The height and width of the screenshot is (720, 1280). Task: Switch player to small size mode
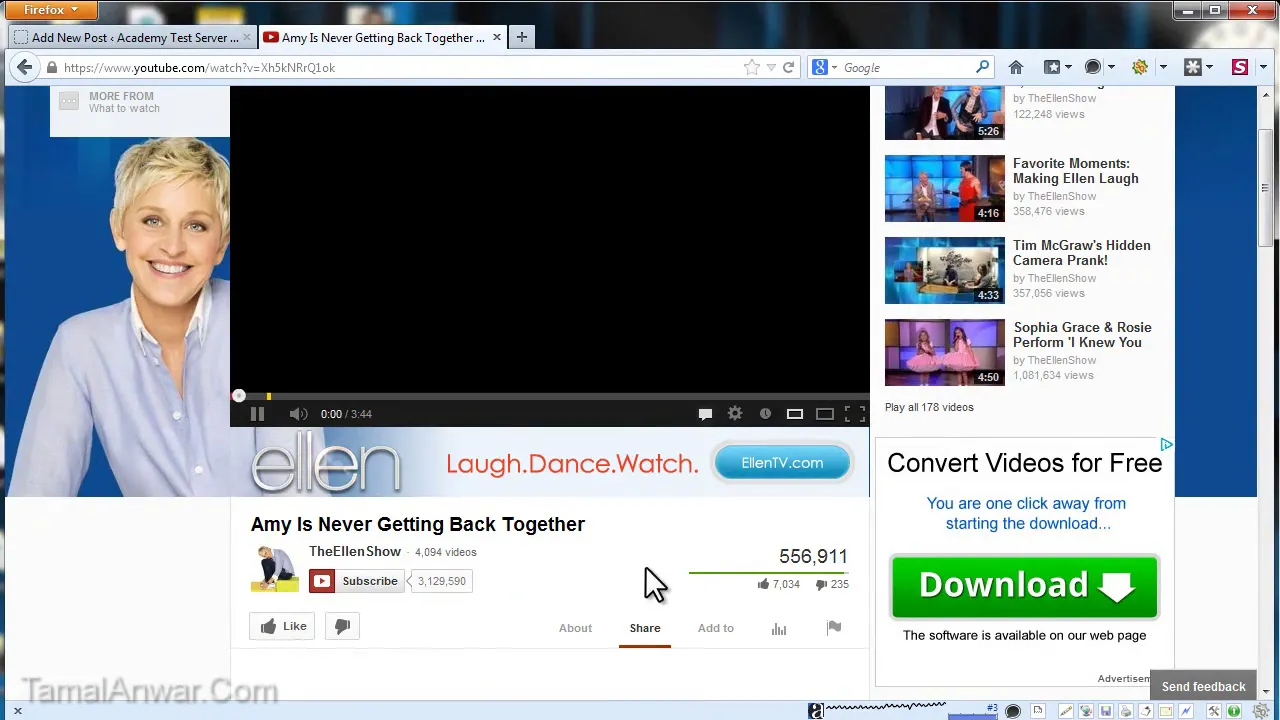coord(795,414)
